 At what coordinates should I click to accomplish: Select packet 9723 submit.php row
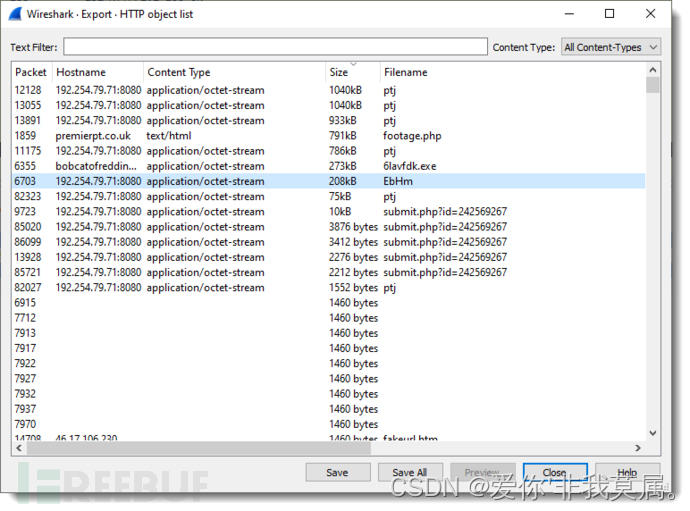coord(328,212)
